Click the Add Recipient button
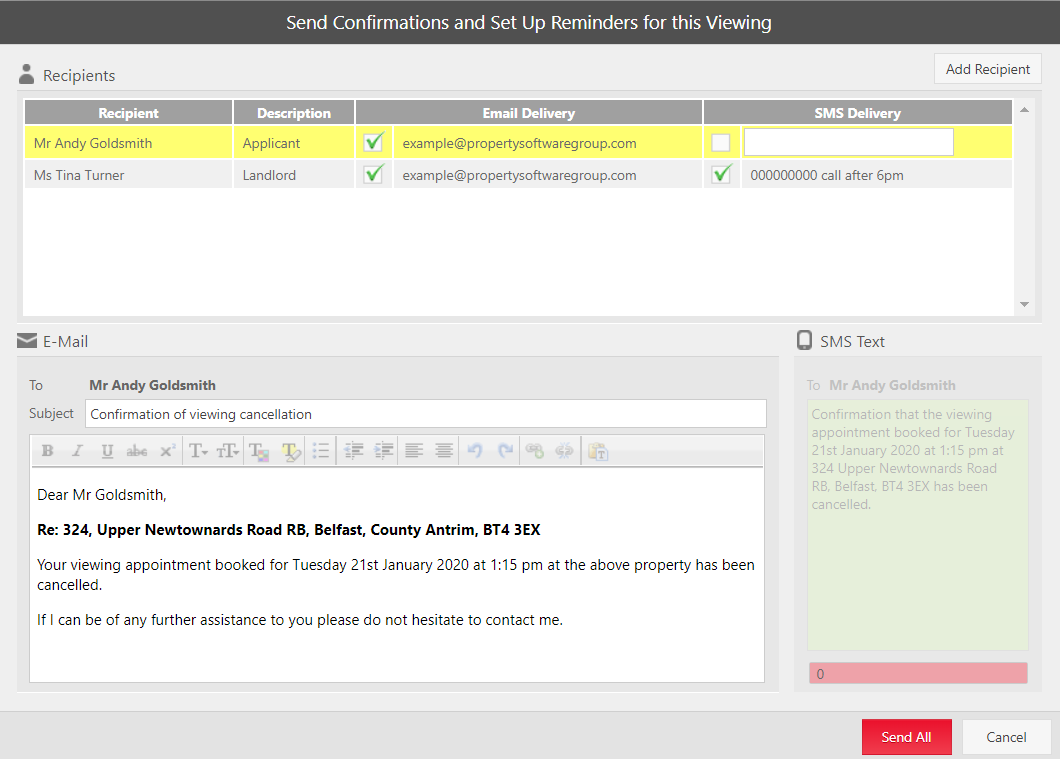1060x759 pixels. (987, 69)
